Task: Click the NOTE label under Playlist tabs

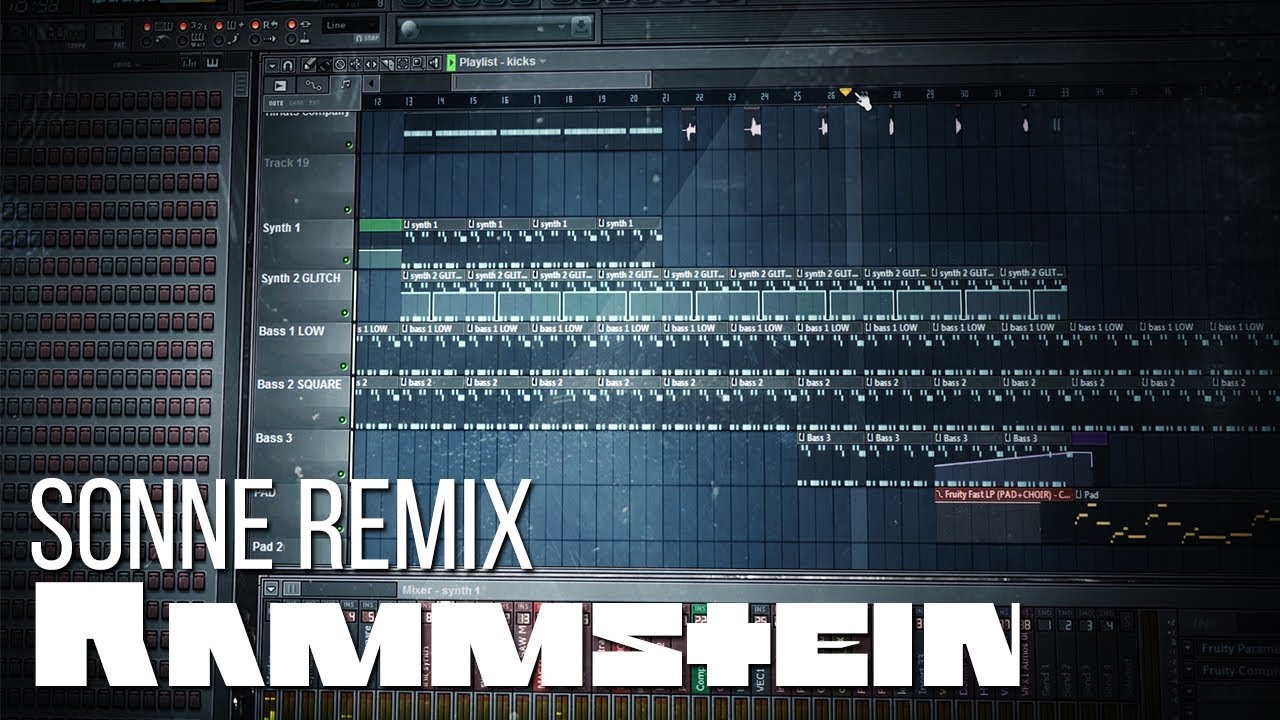Action: pyautogui.click(x=276, y=103)
